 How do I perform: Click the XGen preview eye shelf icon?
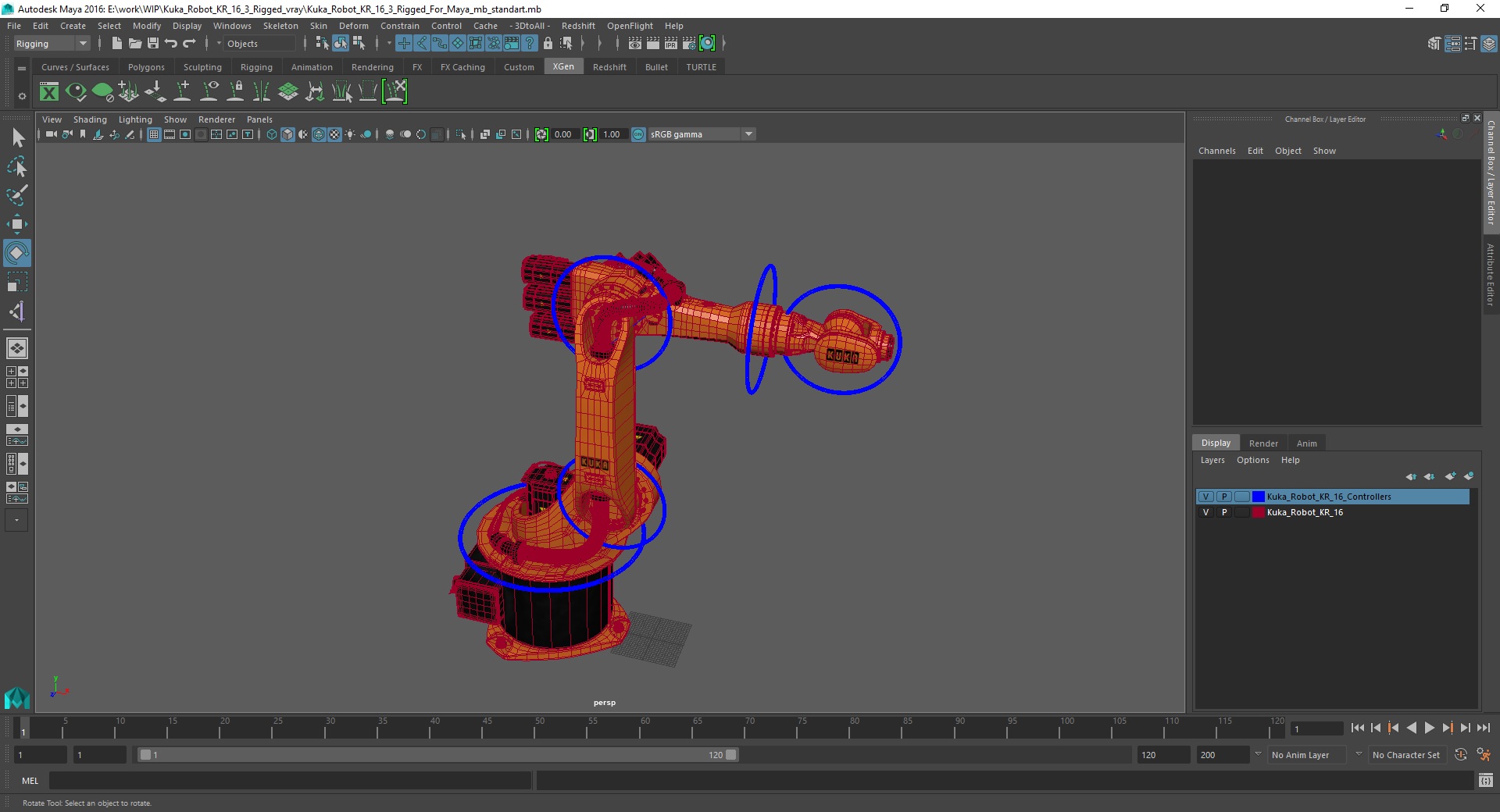(76, 92)
